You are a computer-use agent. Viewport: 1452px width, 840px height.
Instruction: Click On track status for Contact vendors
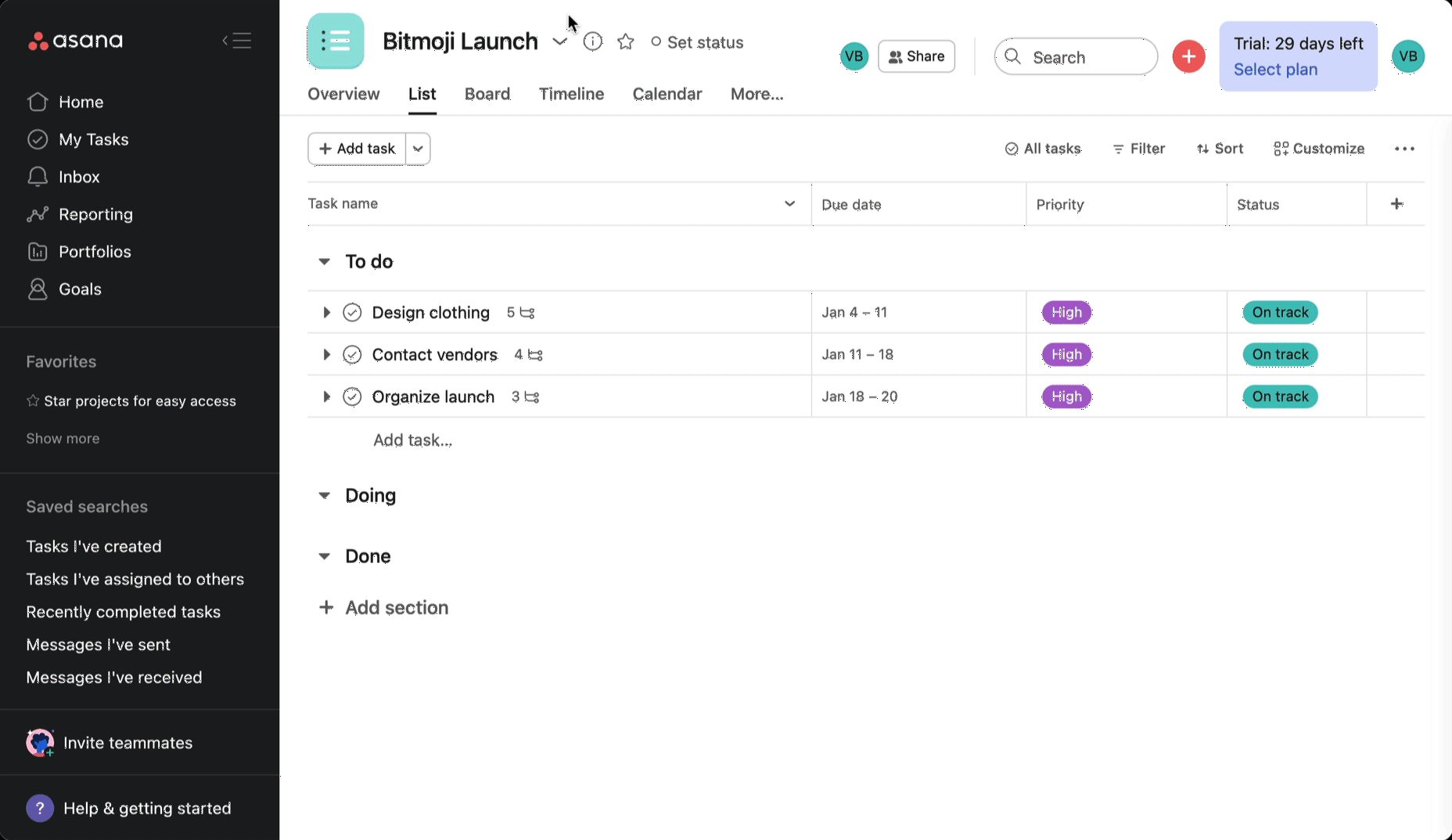tap(1280, 355)
